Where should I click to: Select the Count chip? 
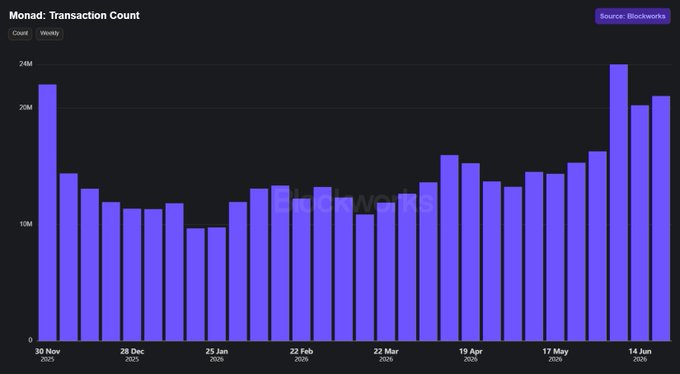tap(20, 33)
